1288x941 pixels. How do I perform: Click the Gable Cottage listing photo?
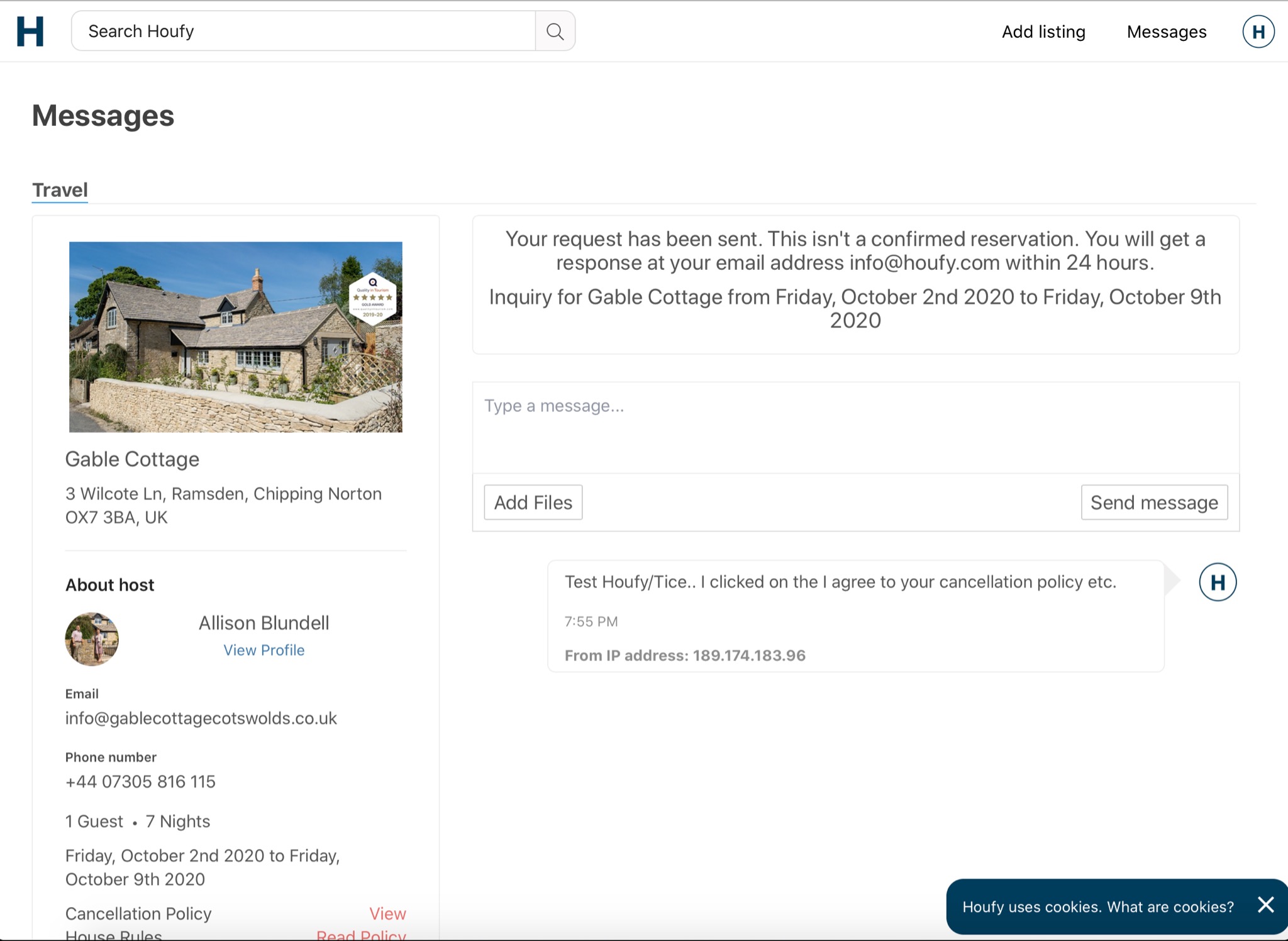235,337
